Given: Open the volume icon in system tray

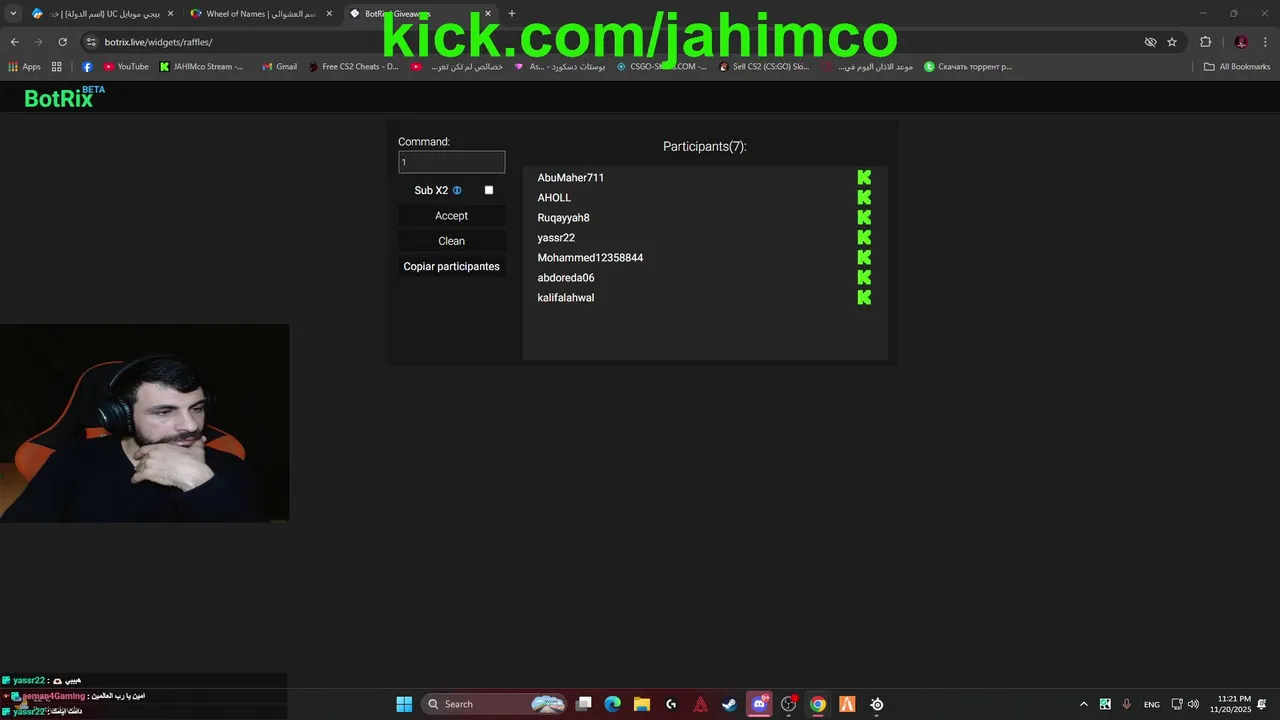Looking at the screenshot, I should point(1193,704).
